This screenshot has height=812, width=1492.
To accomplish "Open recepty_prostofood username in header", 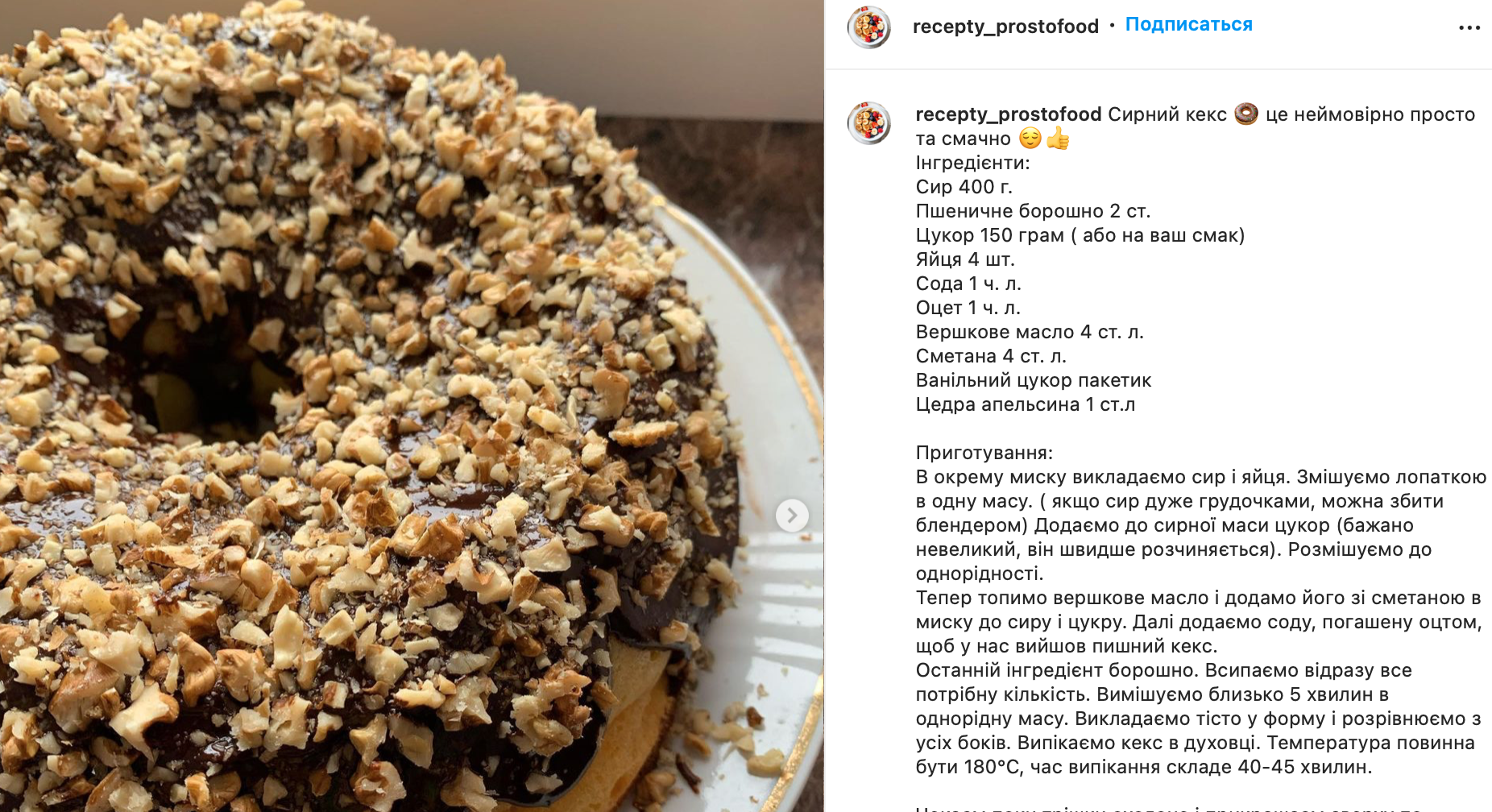I will tap(1005, 27).
